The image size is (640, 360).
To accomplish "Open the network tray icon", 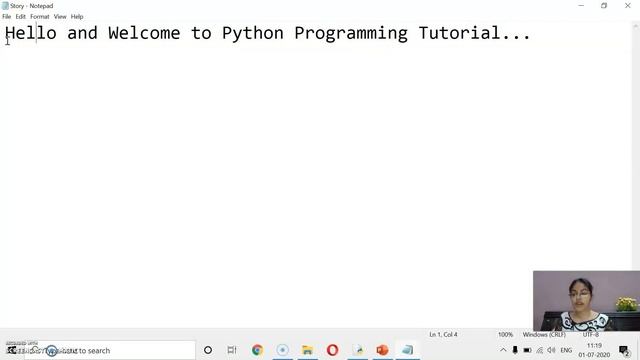I will pos(540,350).
